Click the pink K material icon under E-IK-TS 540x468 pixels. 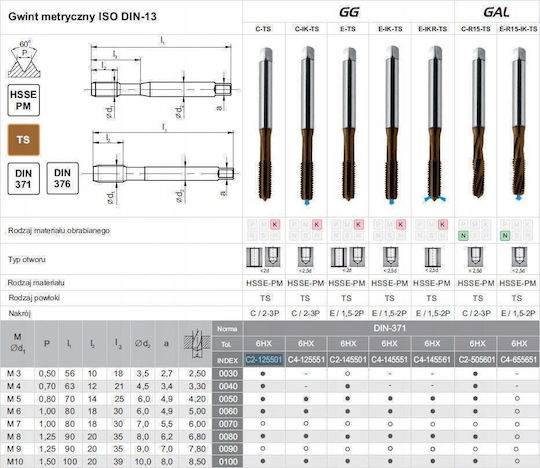[x=401, y=225]
